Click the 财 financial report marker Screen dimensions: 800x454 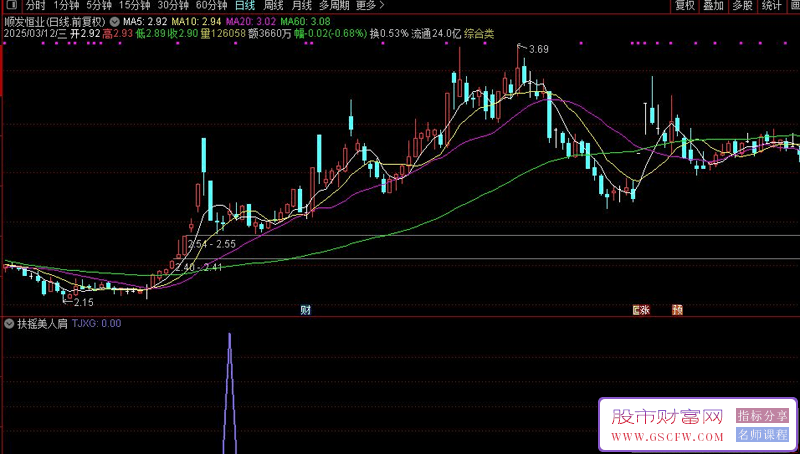coord(306,310)
